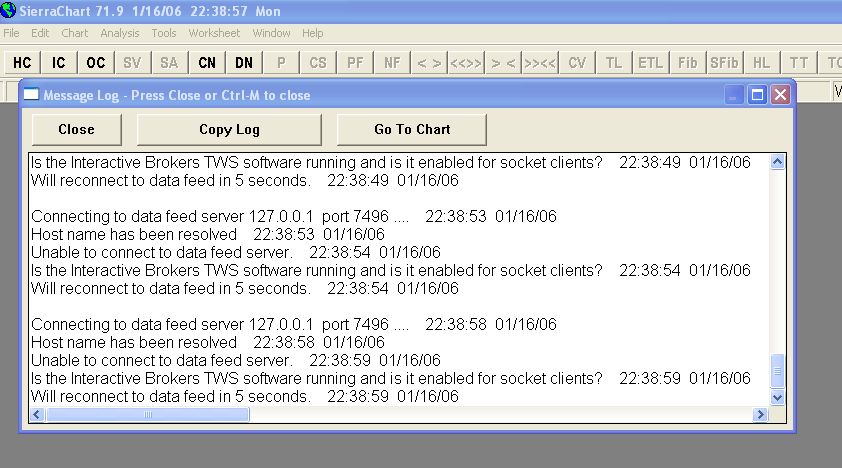
Task: Open the Chart menu
Action: click(75, 33)
